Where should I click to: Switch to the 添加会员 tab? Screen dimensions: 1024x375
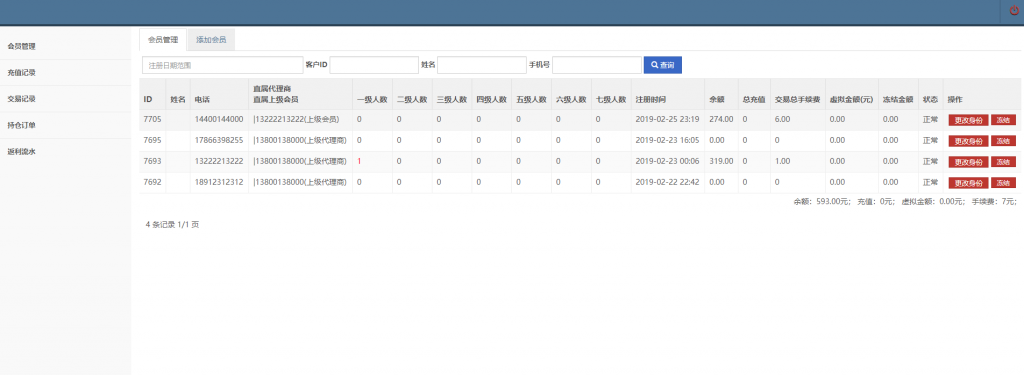(x=211, y=40)
